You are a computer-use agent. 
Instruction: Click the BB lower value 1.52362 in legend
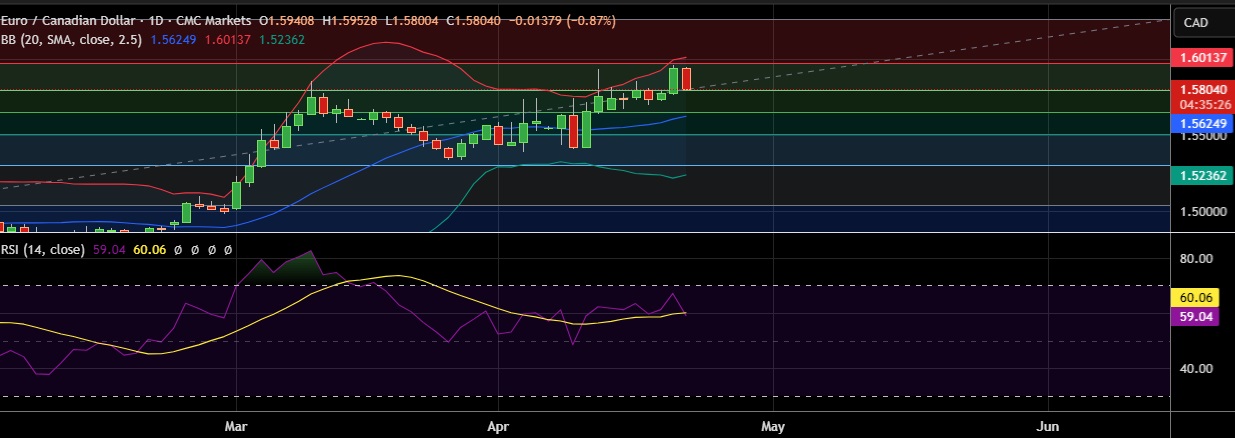pos(282,39)
